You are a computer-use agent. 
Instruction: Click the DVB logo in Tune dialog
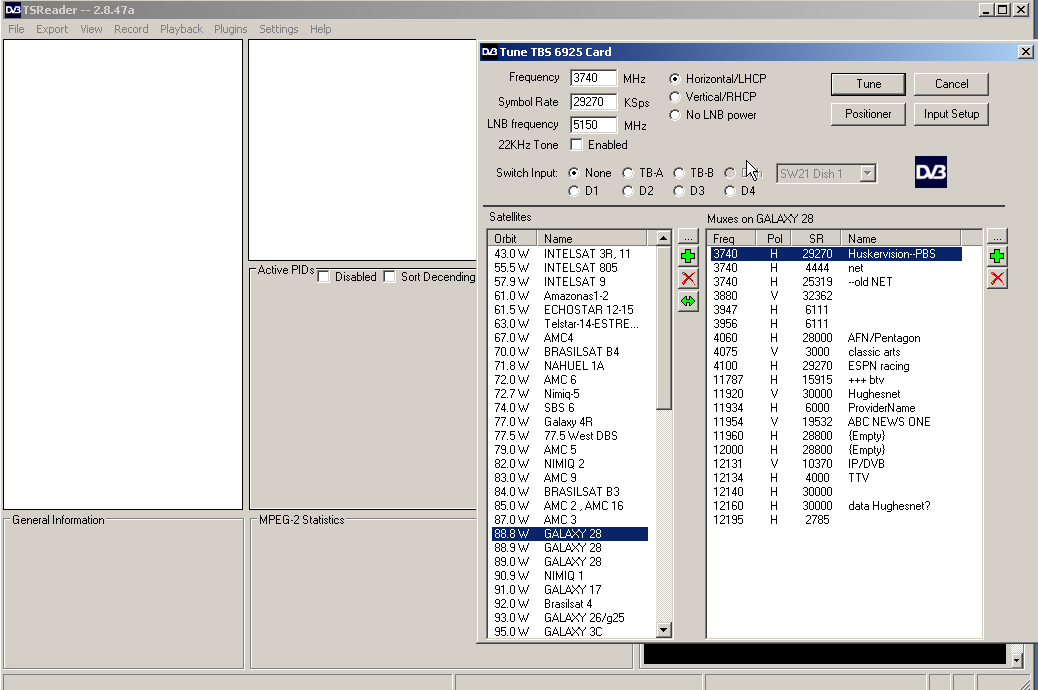click(931, 172)
